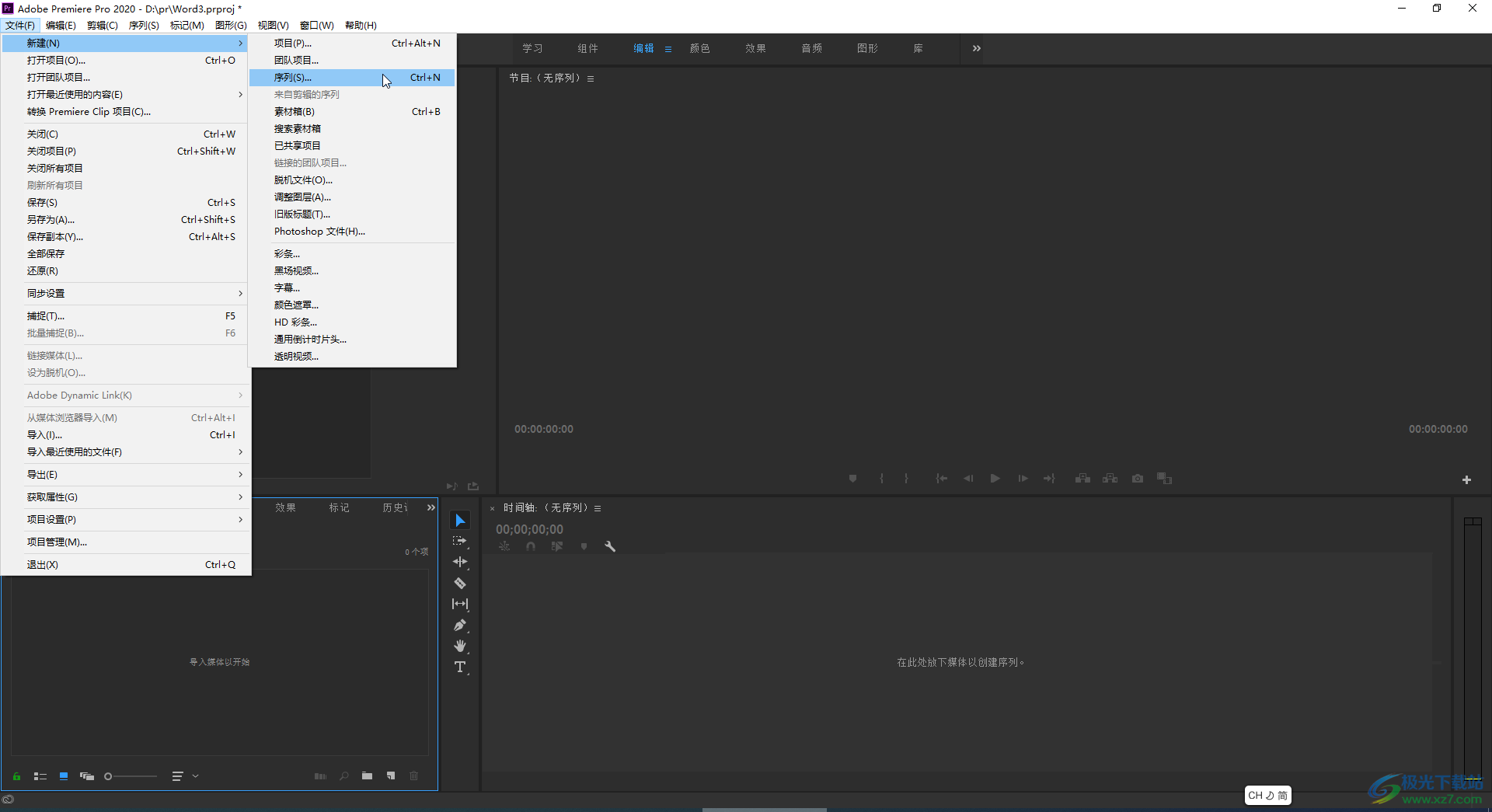Click the New Bin folder icon

pyautogui.click(x=367, y=775)
